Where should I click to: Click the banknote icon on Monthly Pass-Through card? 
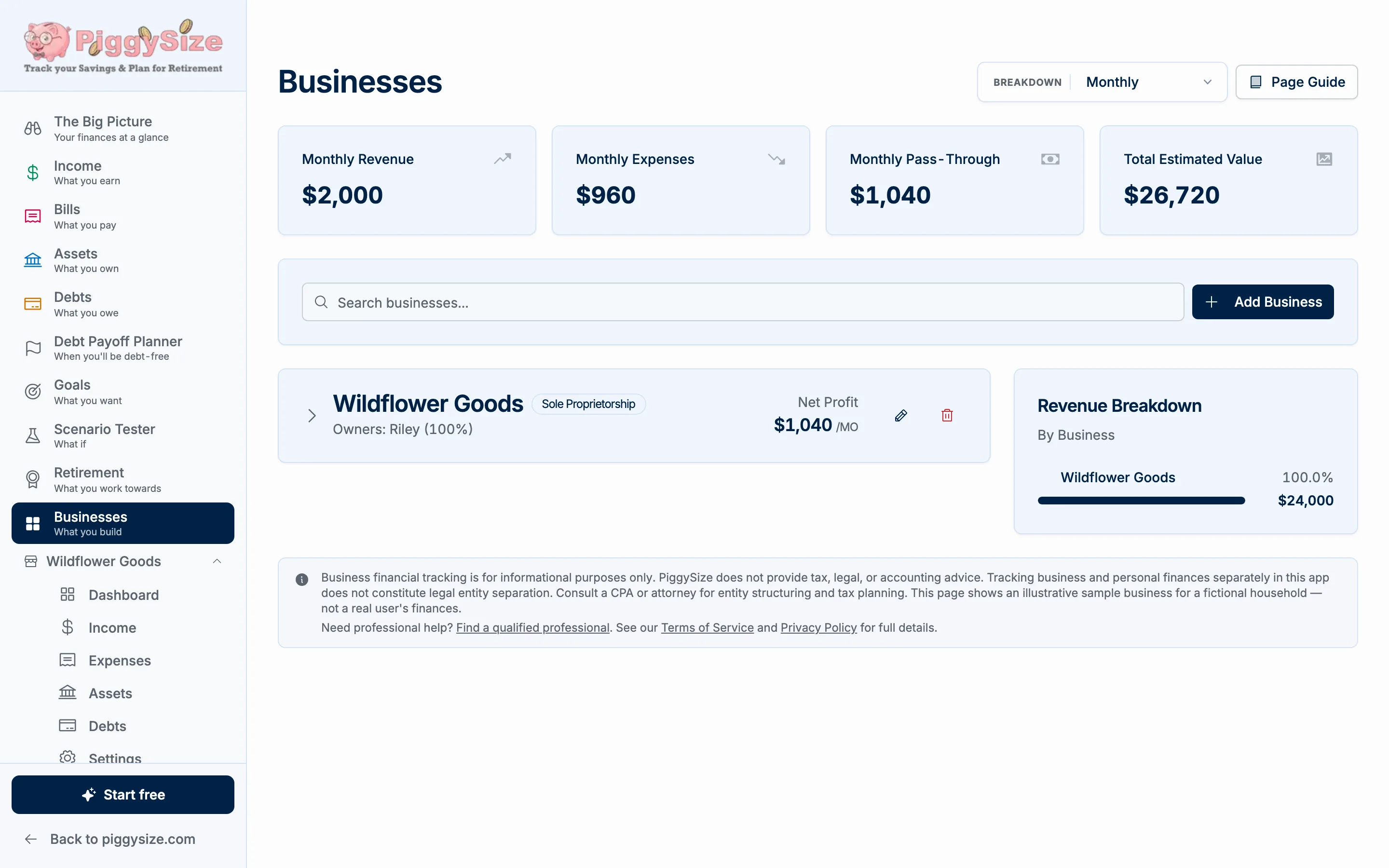(x=1050, y=159)
